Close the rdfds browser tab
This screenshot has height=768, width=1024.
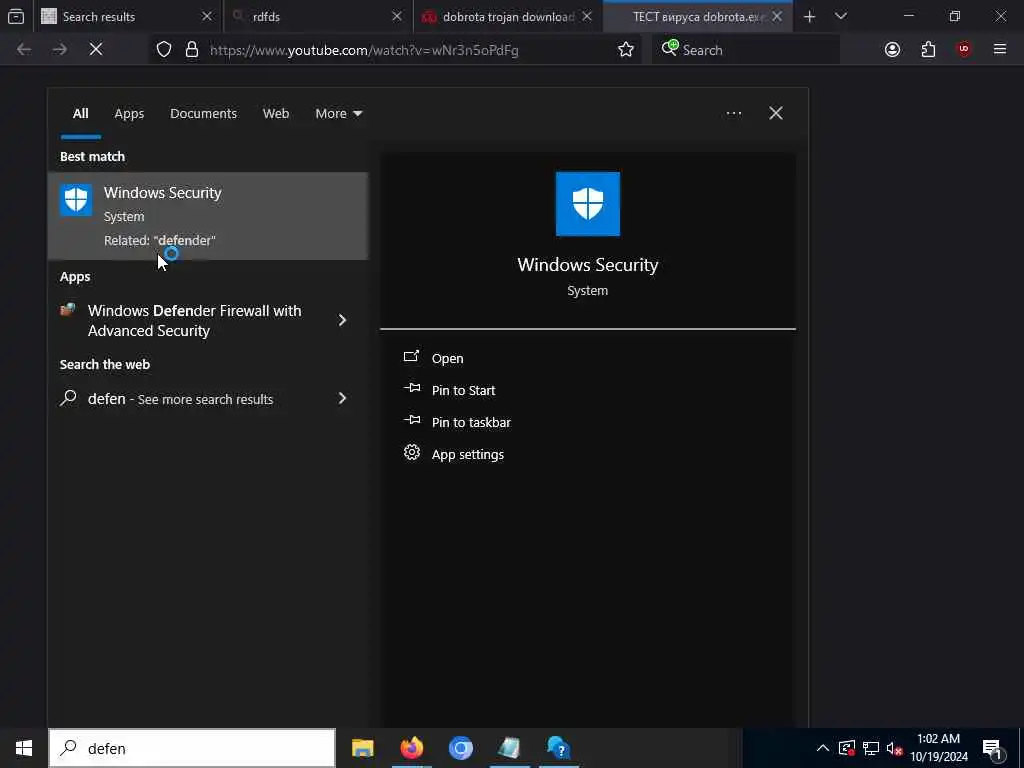(396, 16)
